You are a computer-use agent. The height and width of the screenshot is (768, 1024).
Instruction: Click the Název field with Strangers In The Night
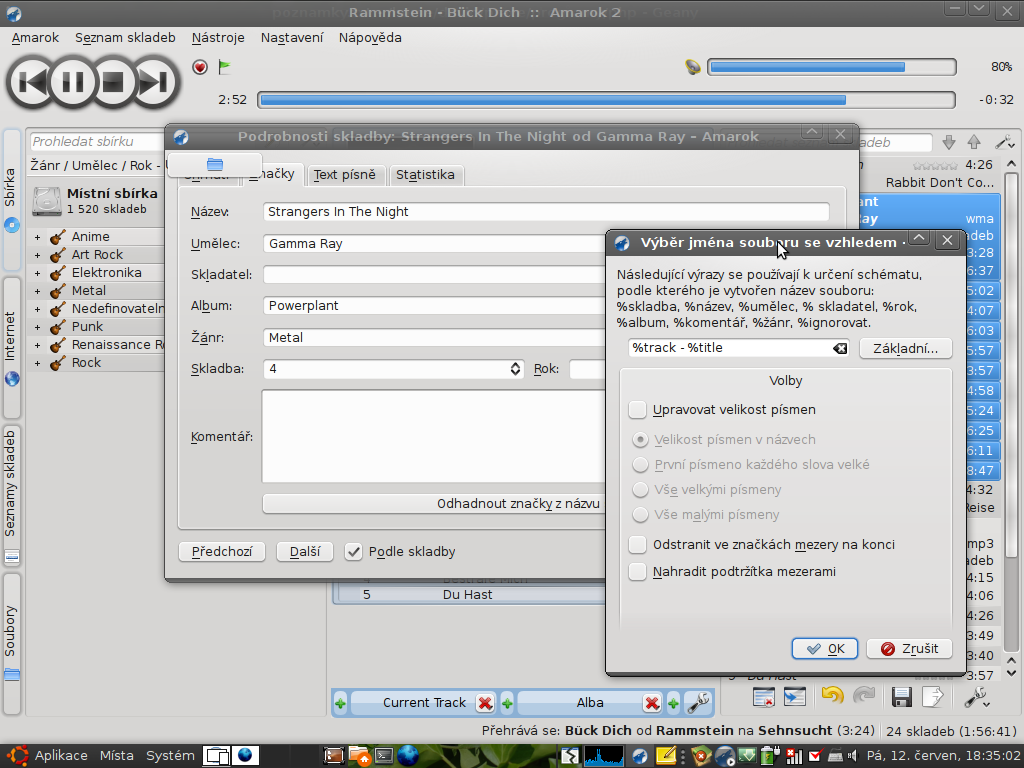[546, 212]
